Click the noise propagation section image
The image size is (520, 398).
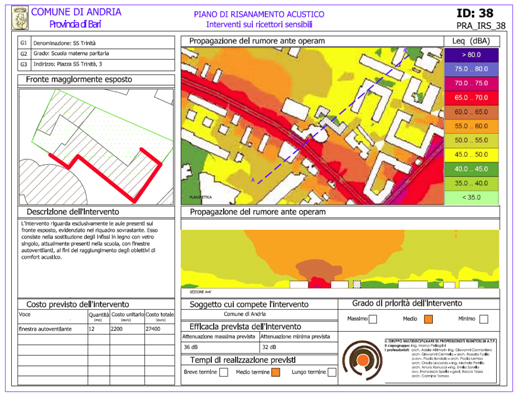340,259
